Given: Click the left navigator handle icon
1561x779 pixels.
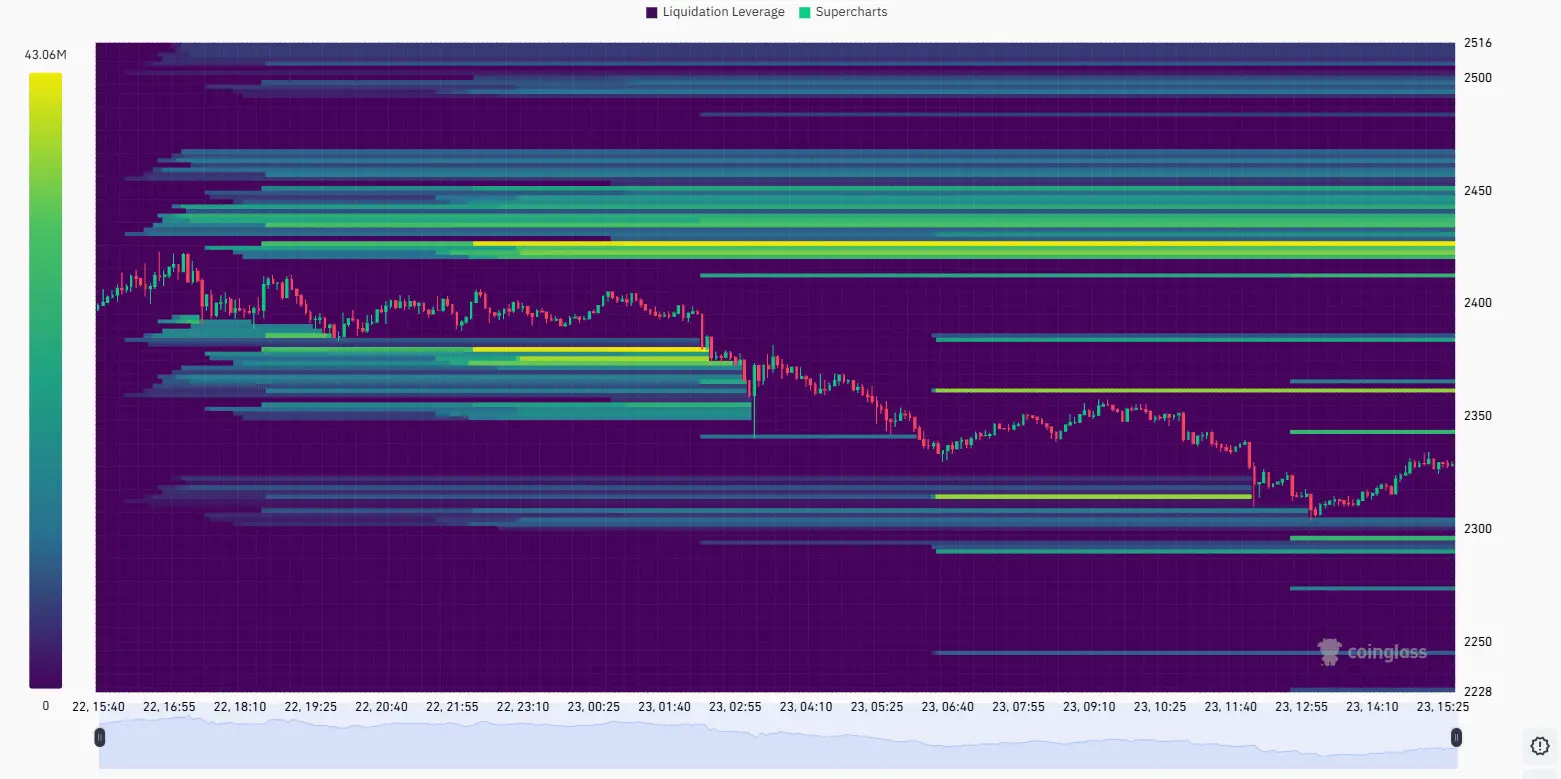Looking at the screenshot, I should [99, 737].
